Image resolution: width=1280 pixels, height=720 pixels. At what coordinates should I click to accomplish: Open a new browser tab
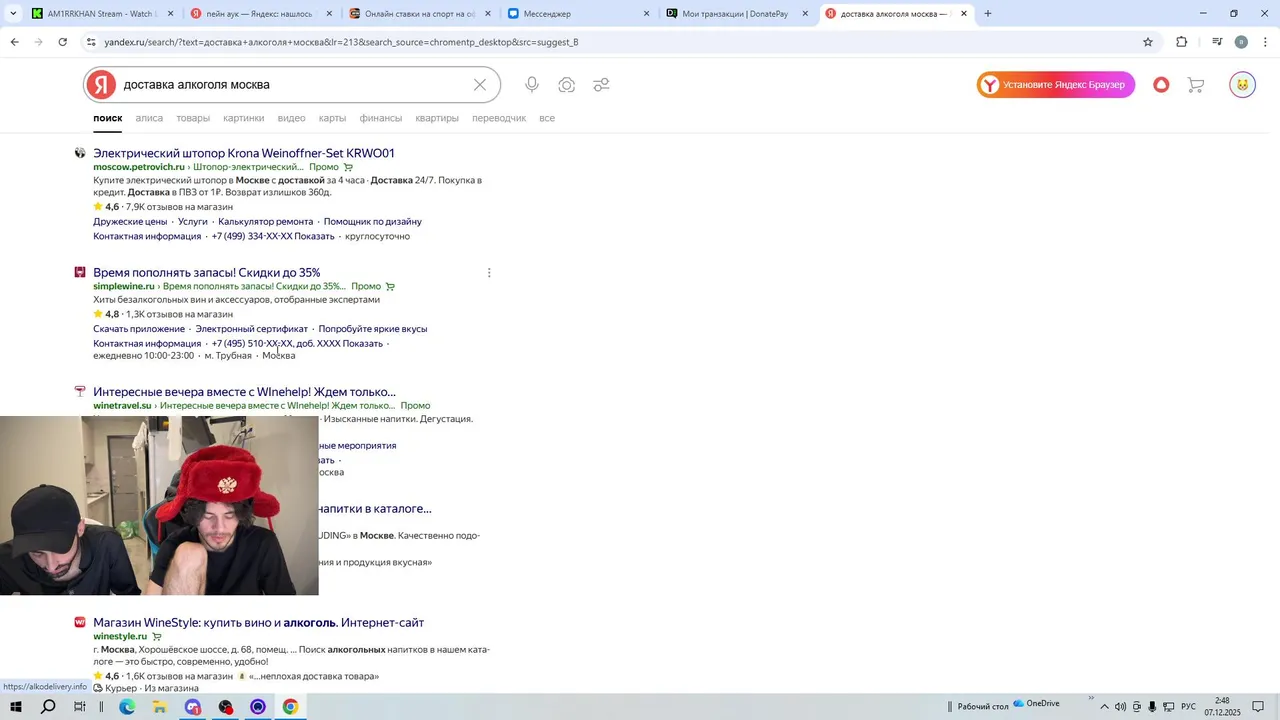tap(988, 14)
